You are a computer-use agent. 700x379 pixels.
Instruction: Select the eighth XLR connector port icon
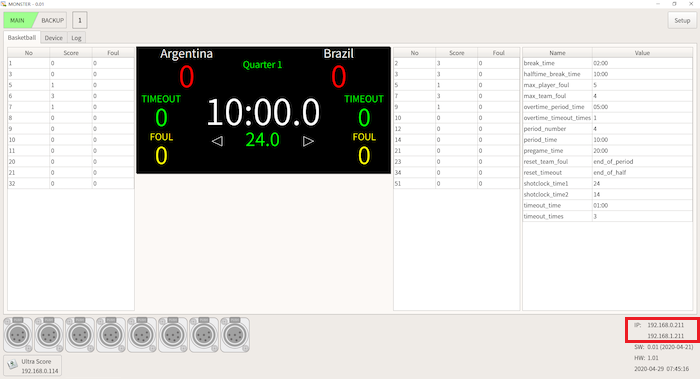click(x=235, y=334)
